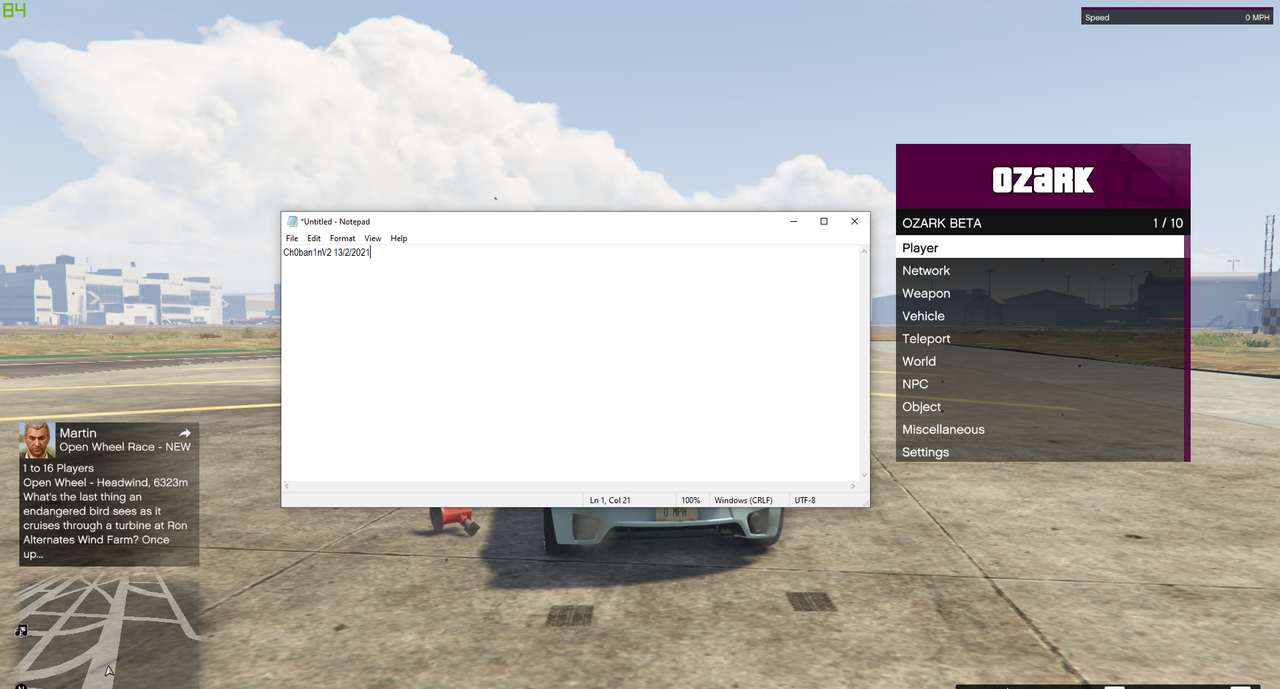The width and height of the screenshot is (1280, 689).
Task: Click the Notepad horizontal scrollbar left arrow
Action: [x=287, y=486]
